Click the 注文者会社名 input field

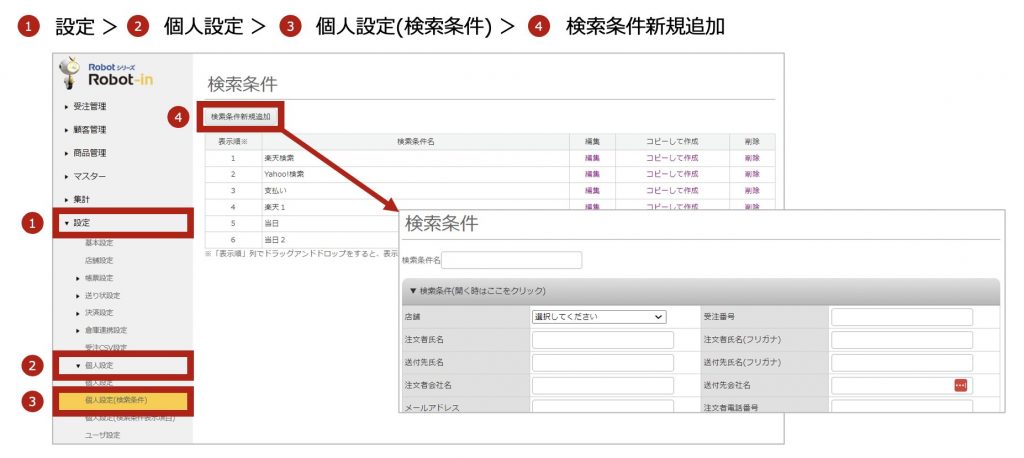click(x=602, y=385)
